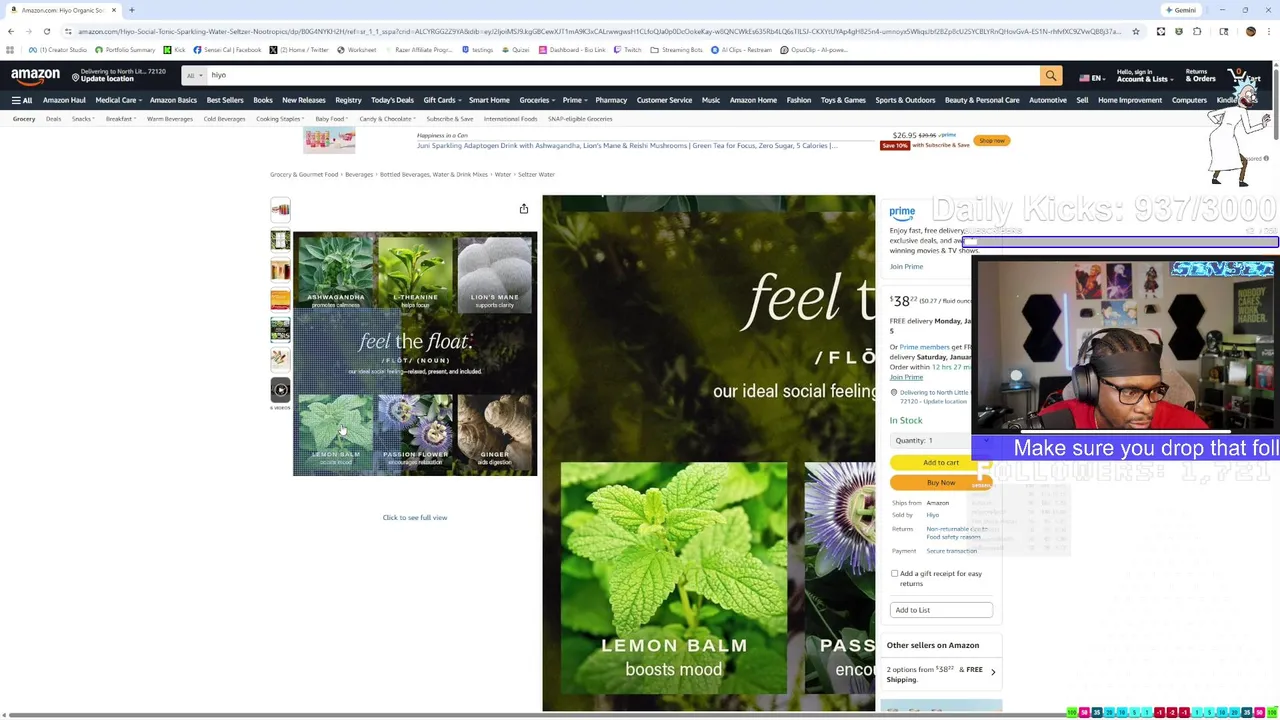Click 'Click to see full view' link
The height and width of the screenshot is (720, 1280).
415,518
